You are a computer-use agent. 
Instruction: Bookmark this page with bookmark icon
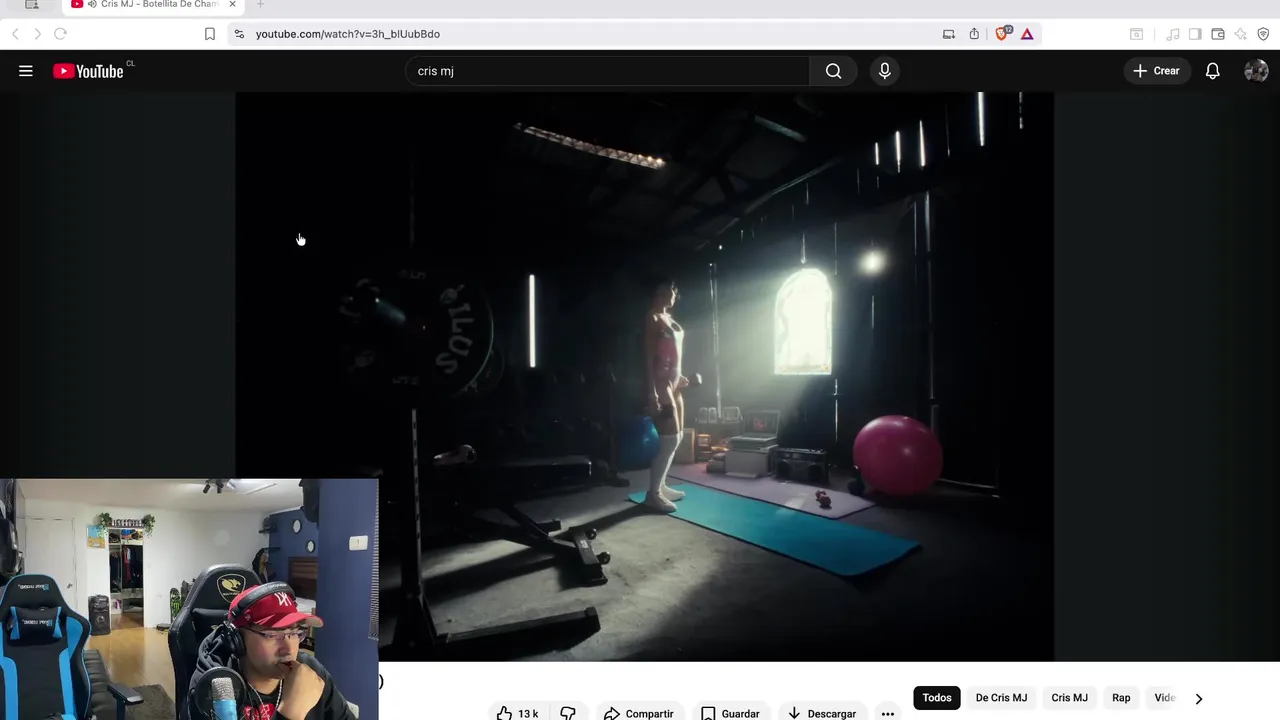(x=209, y=34)
